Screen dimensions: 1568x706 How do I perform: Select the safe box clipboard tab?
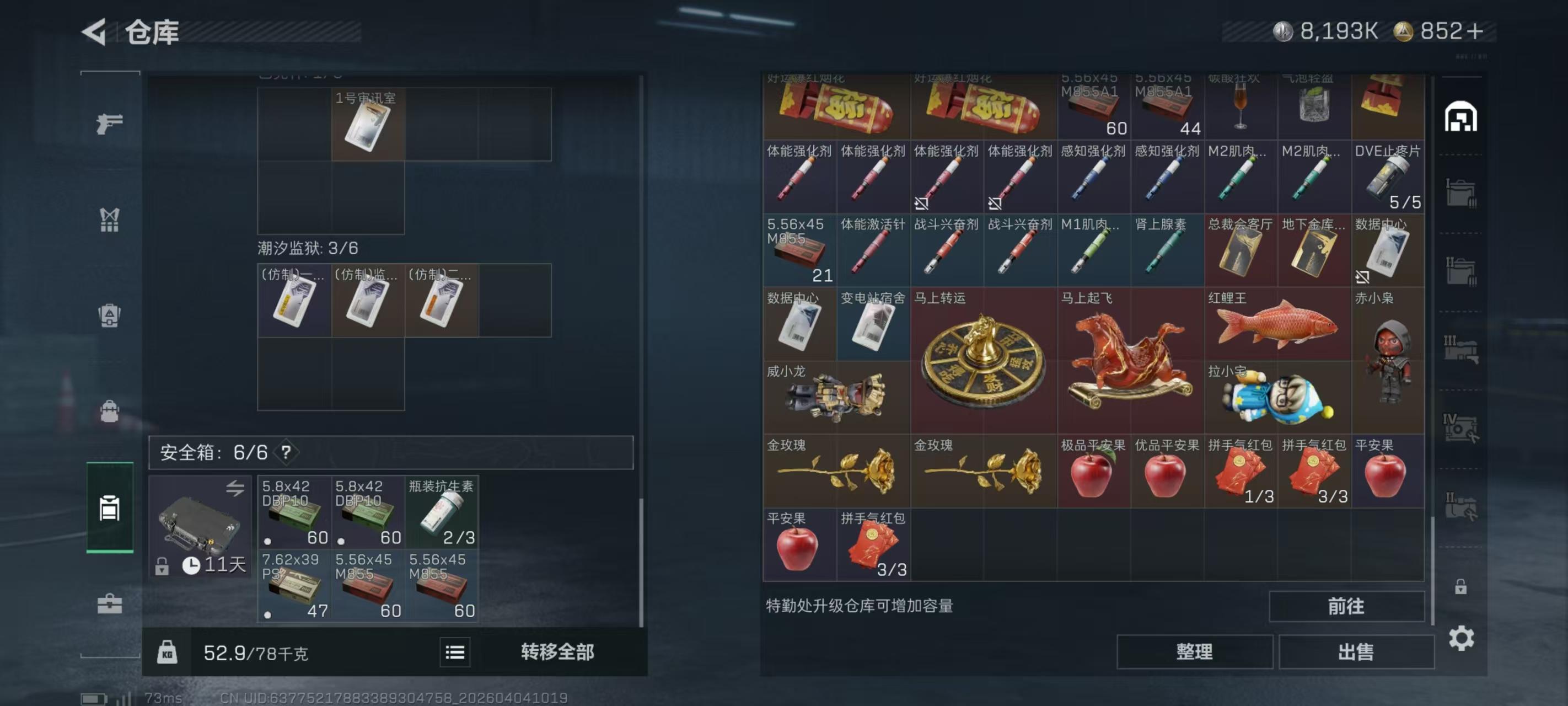pos(110,507)
